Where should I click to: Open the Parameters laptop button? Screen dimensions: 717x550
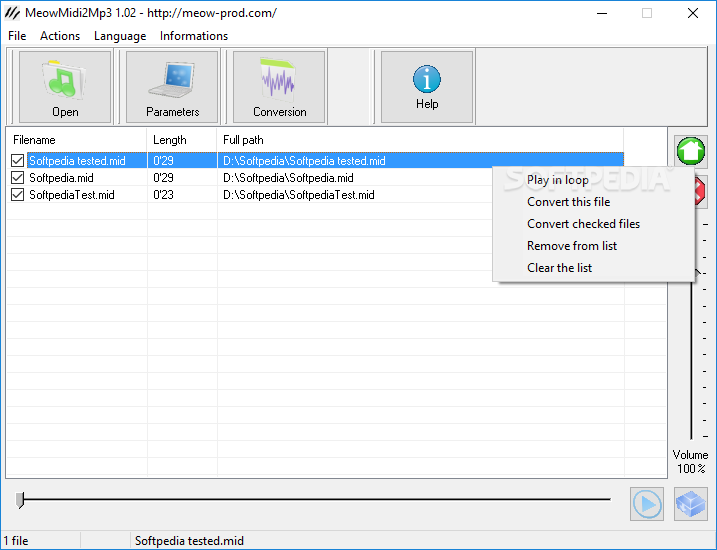pos(172,87)
